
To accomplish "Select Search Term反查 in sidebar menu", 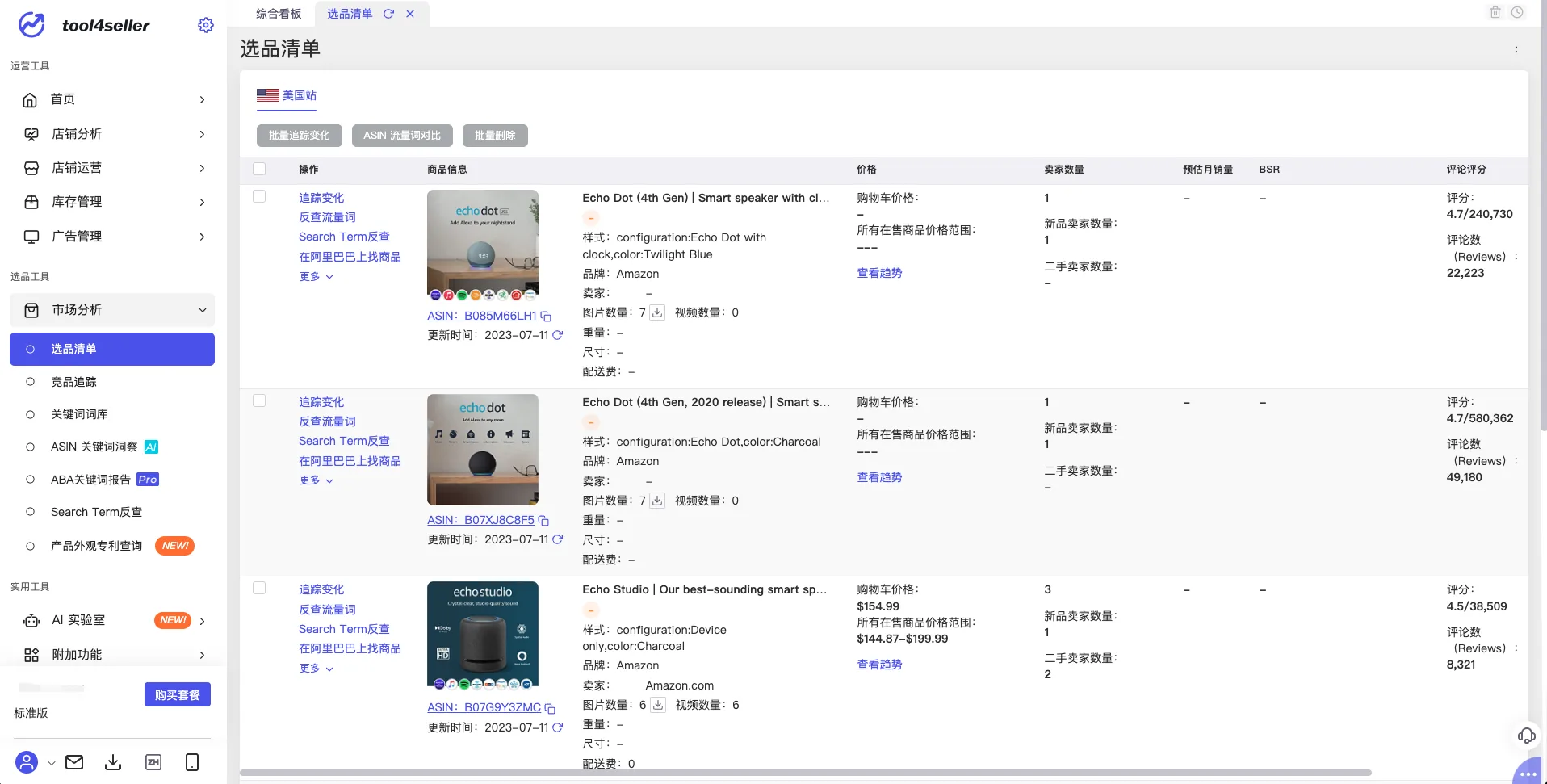I will click(x=112, y=512).
